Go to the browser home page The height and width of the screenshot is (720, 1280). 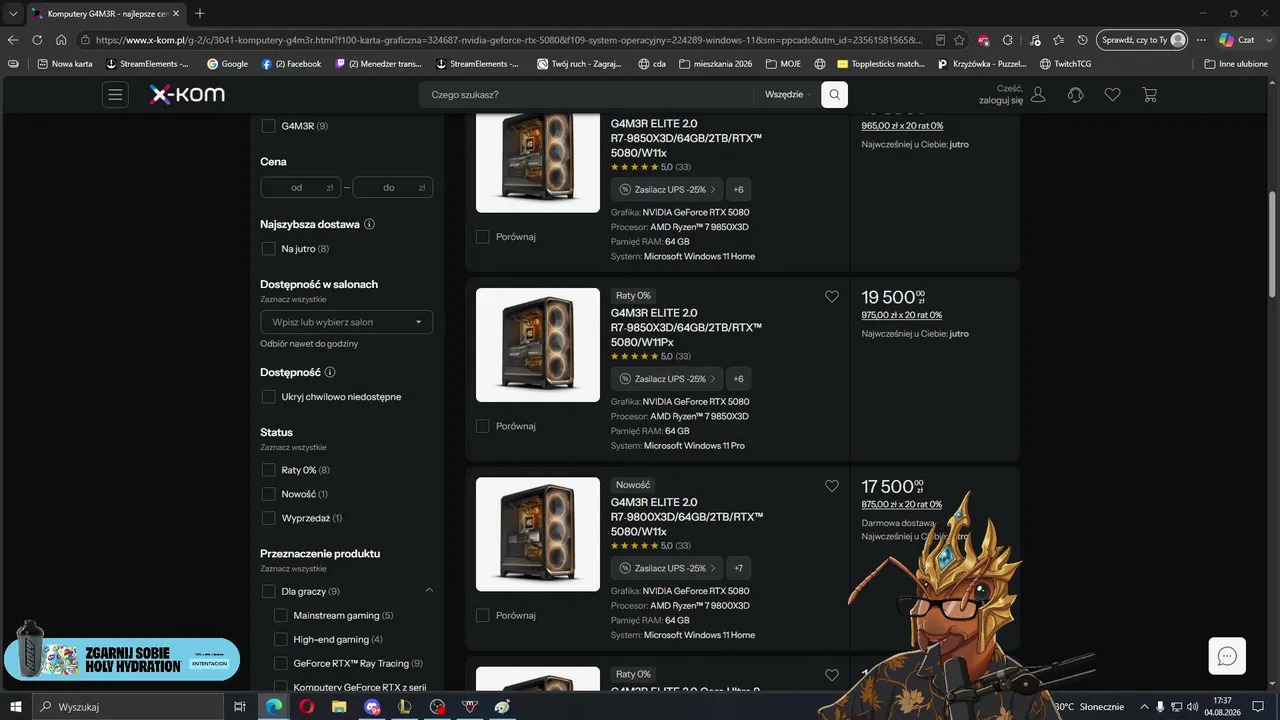pyautogui.click(x=61, y=40)
